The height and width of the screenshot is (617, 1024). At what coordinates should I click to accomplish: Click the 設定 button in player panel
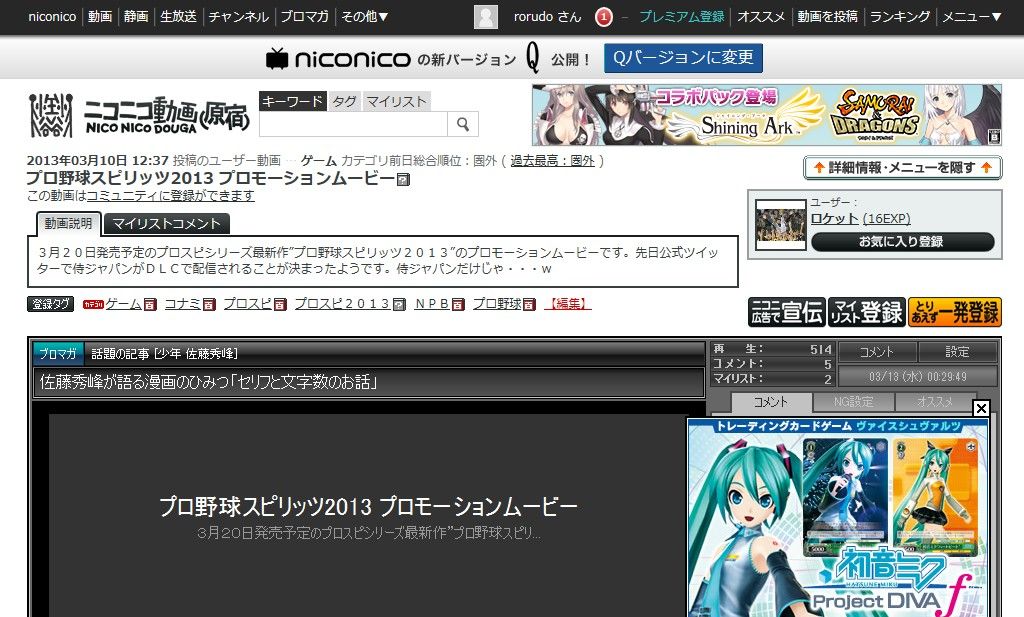tap(957, 352)
